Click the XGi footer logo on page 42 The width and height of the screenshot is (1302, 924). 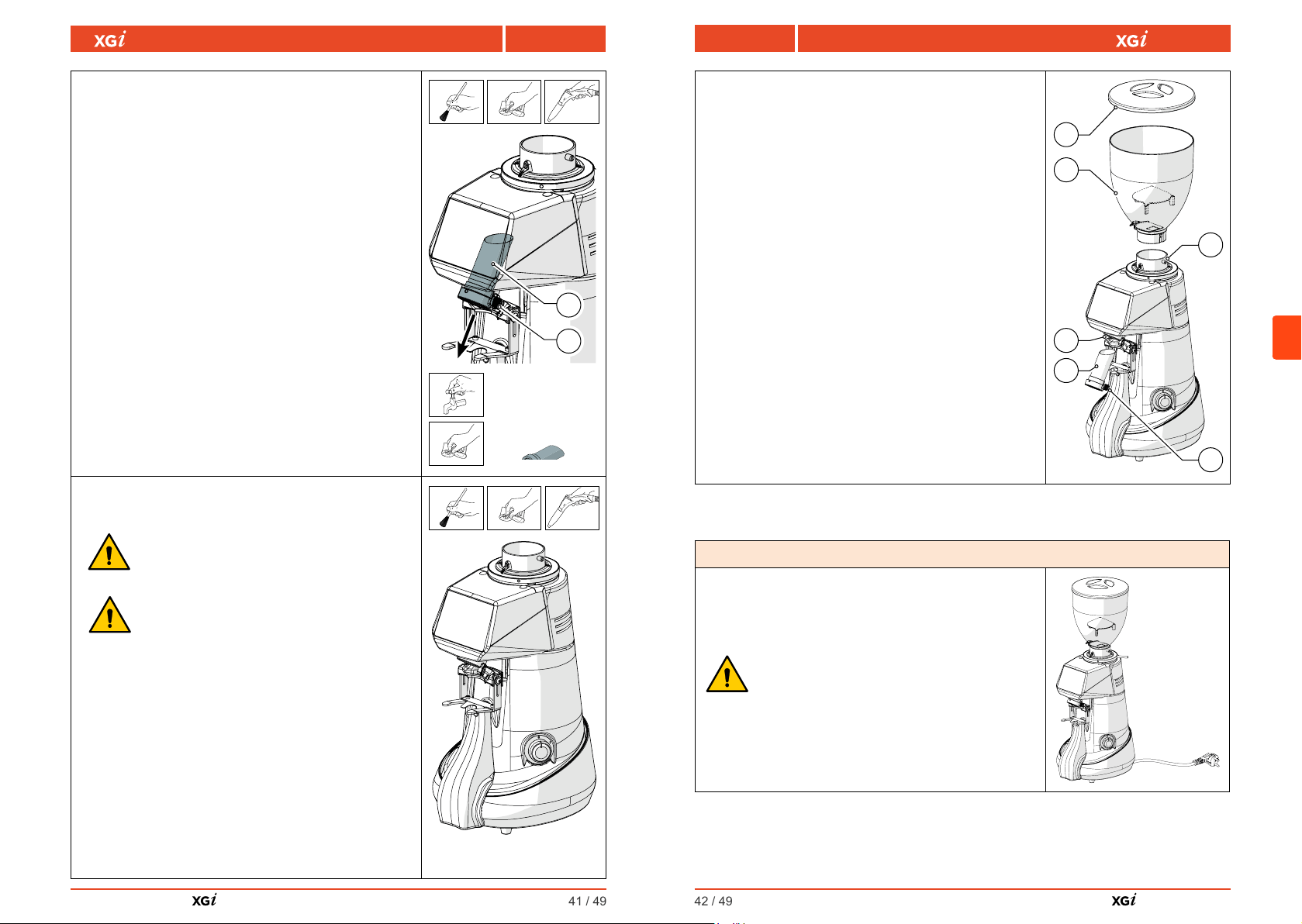click(x=1124, y=900)
